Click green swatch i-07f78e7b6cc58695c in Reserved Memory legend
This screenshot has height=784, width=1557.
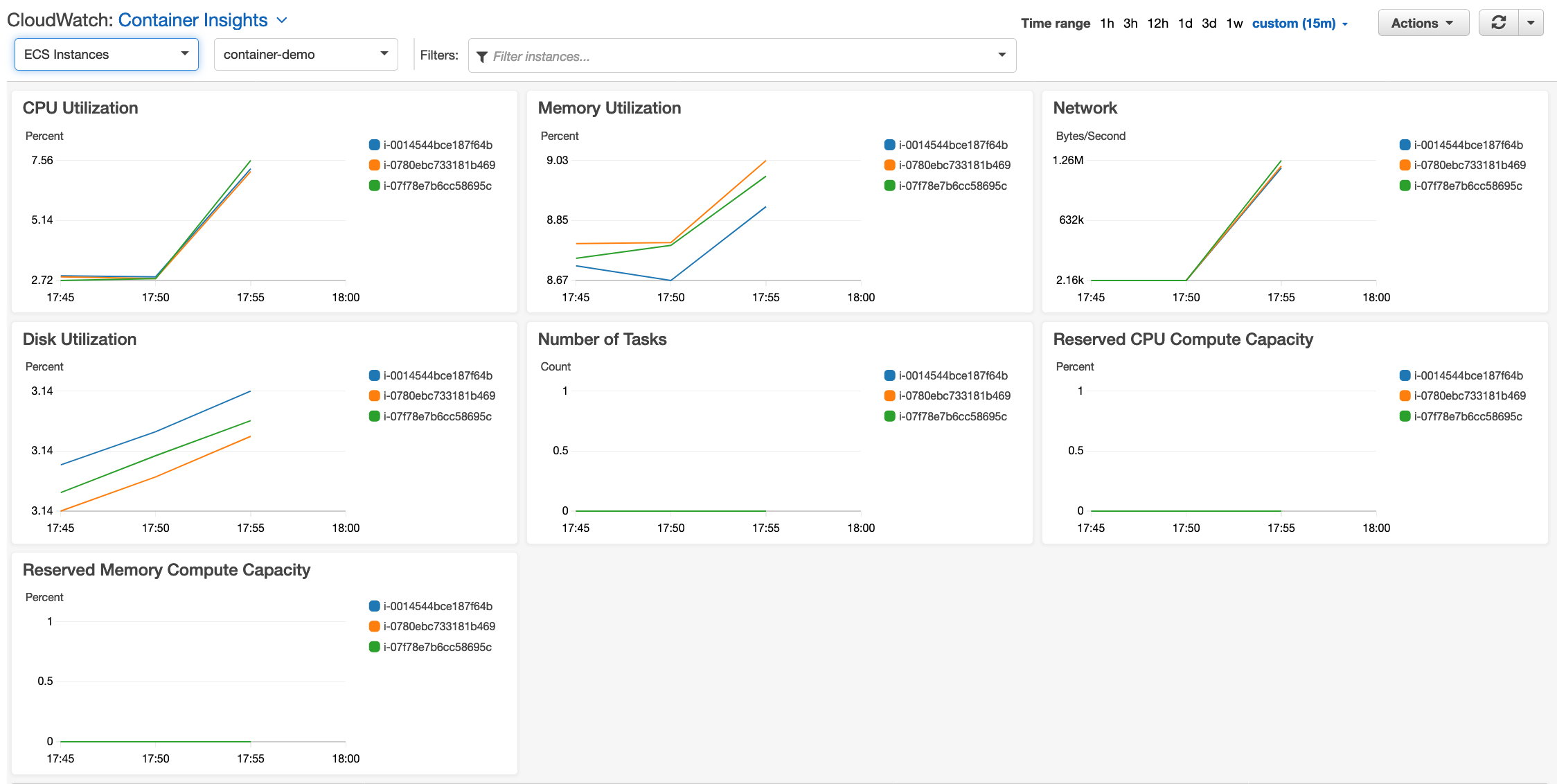pos(374,647)
